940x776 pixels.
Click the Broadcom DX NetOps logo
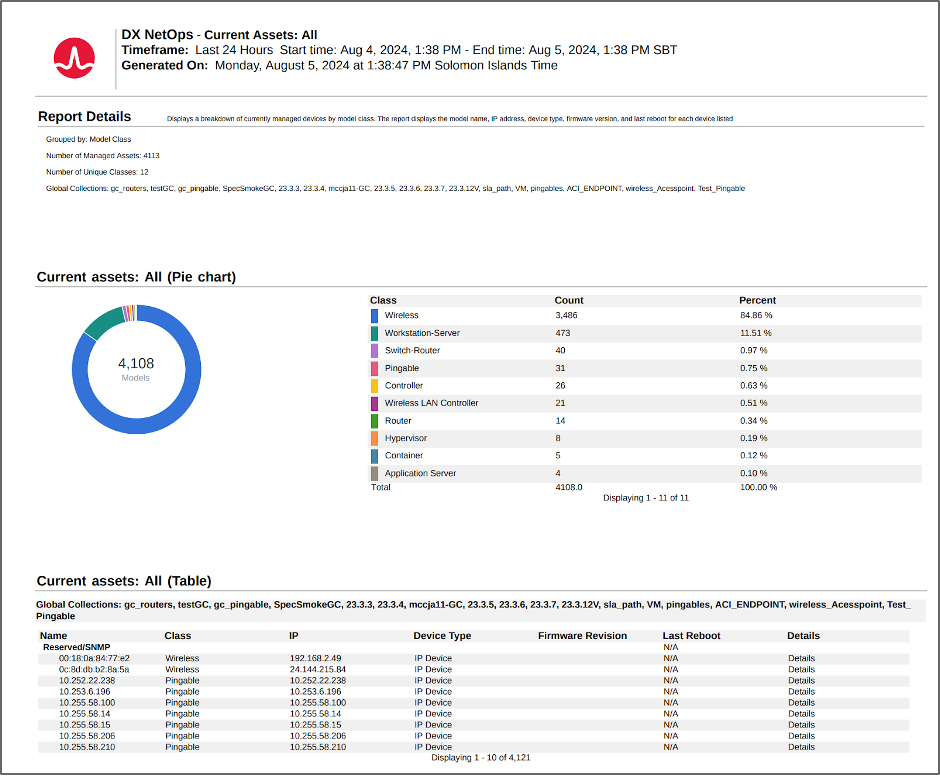[73, 57]
